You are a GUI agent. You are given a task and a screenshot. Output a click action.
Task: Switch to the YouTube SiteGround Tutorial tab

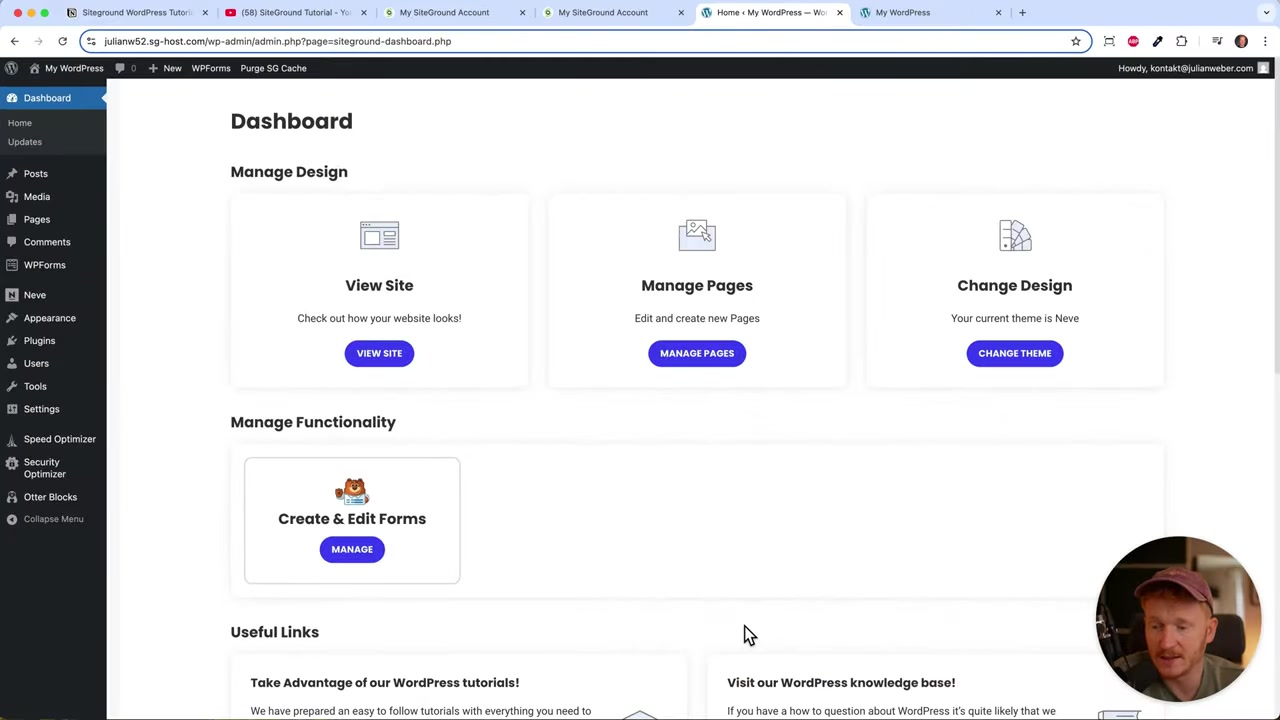296,13
